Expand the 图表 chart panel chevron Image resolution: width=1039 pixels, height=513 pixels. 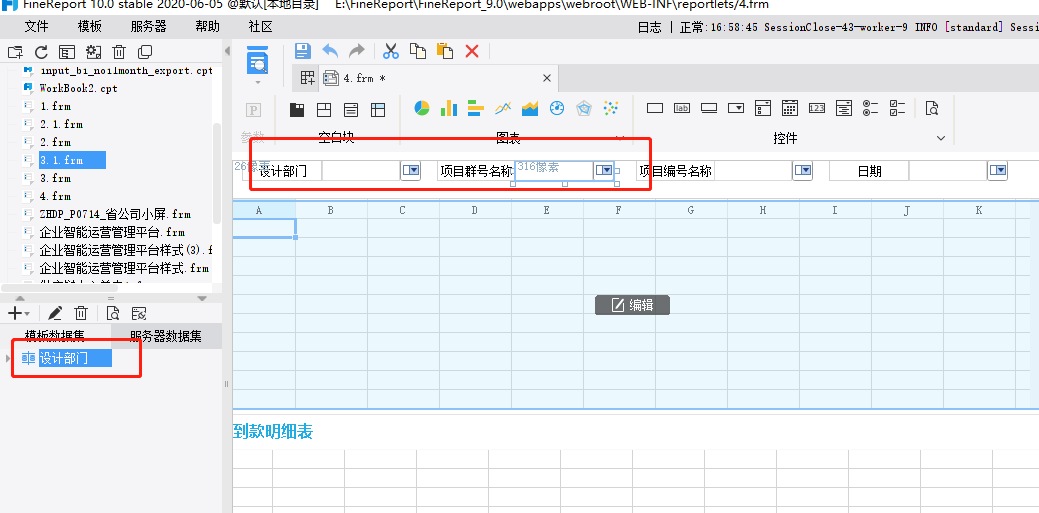621,138
